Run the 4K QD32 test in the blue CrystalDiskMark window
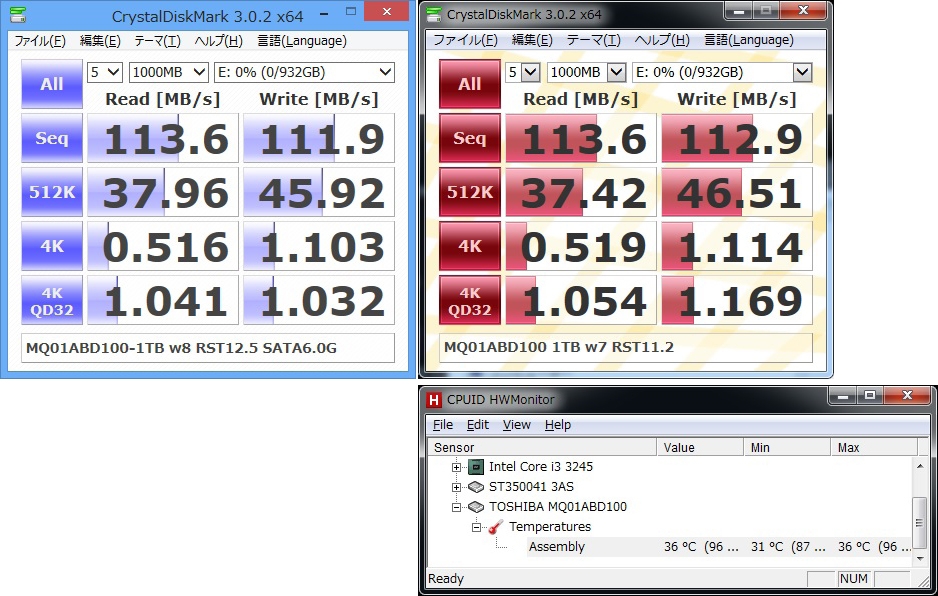The image size is (938, 596). click(52, 300)
